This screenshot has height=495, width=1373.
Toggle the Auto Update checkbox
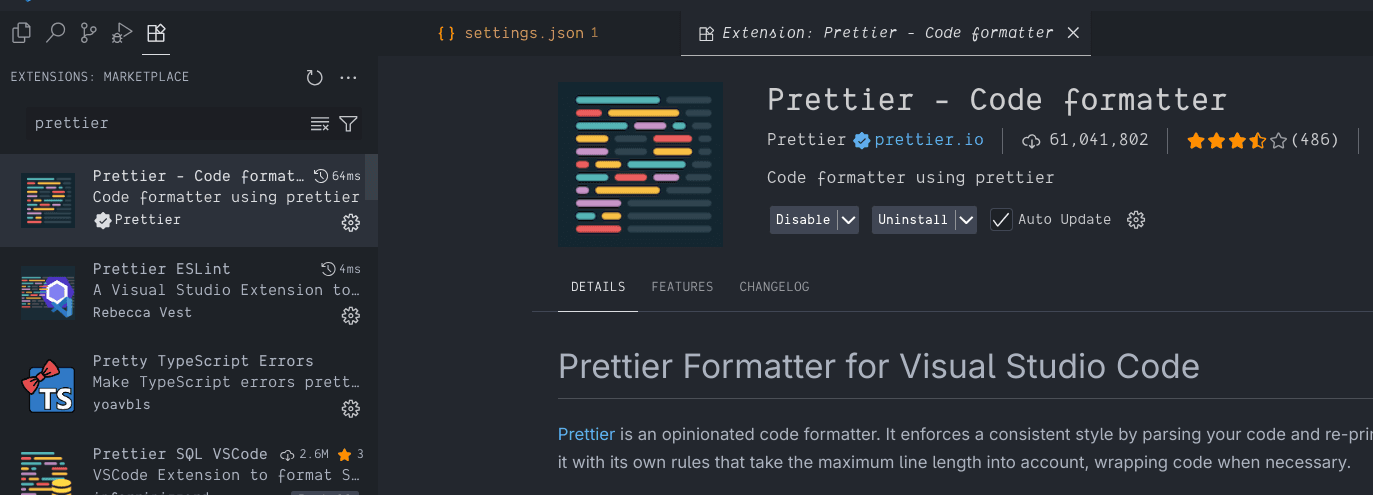point(1001,220)
